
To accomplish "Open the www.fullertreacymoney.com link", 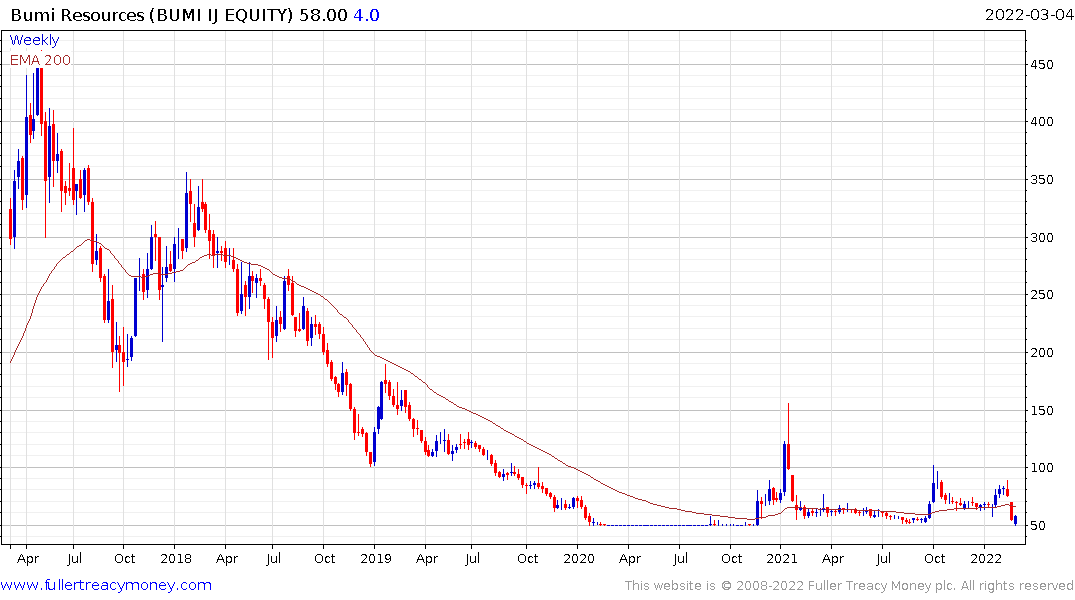I will coord(106,585).
